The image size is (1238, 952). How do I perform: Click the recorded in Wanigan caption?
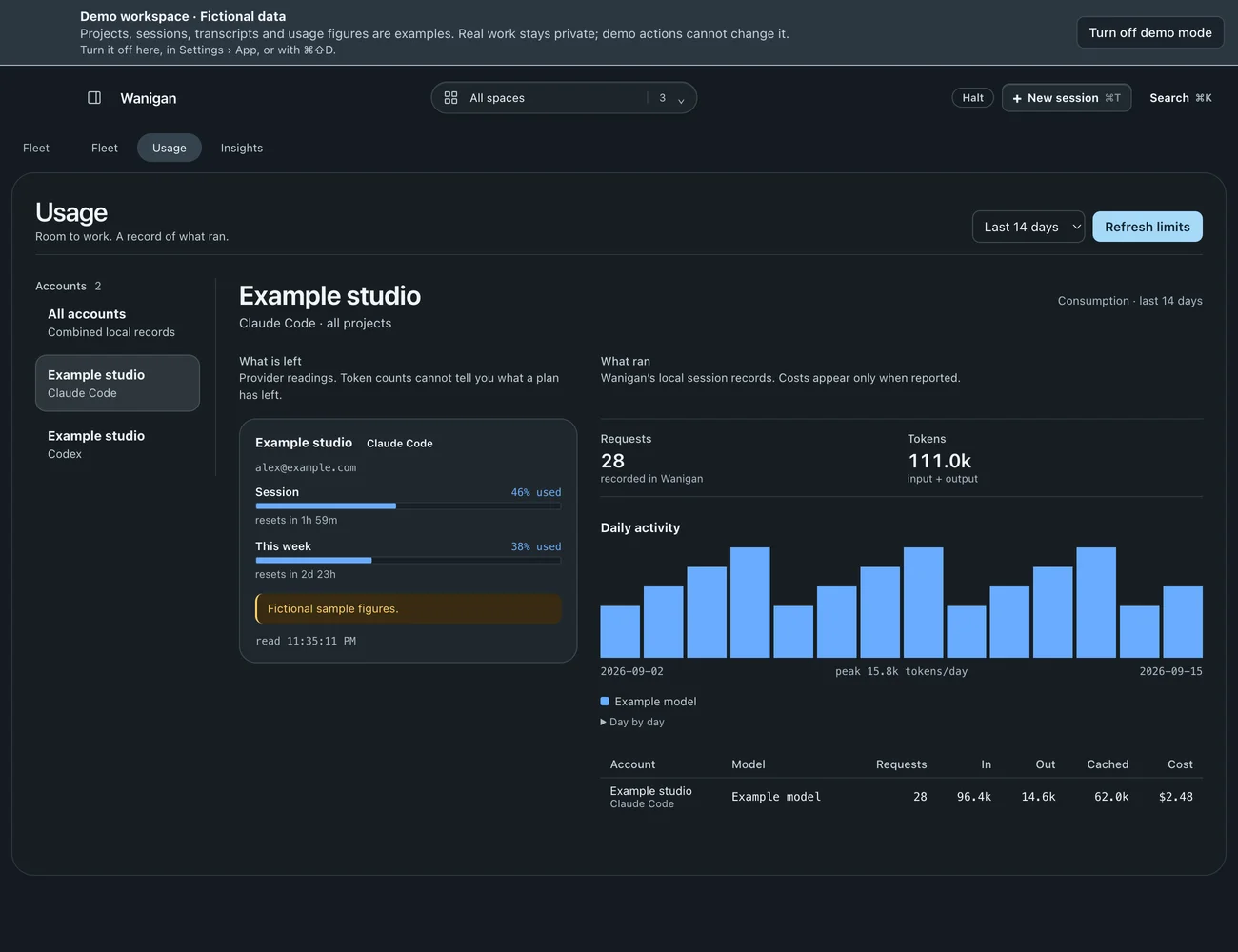(x=651, y=479)
